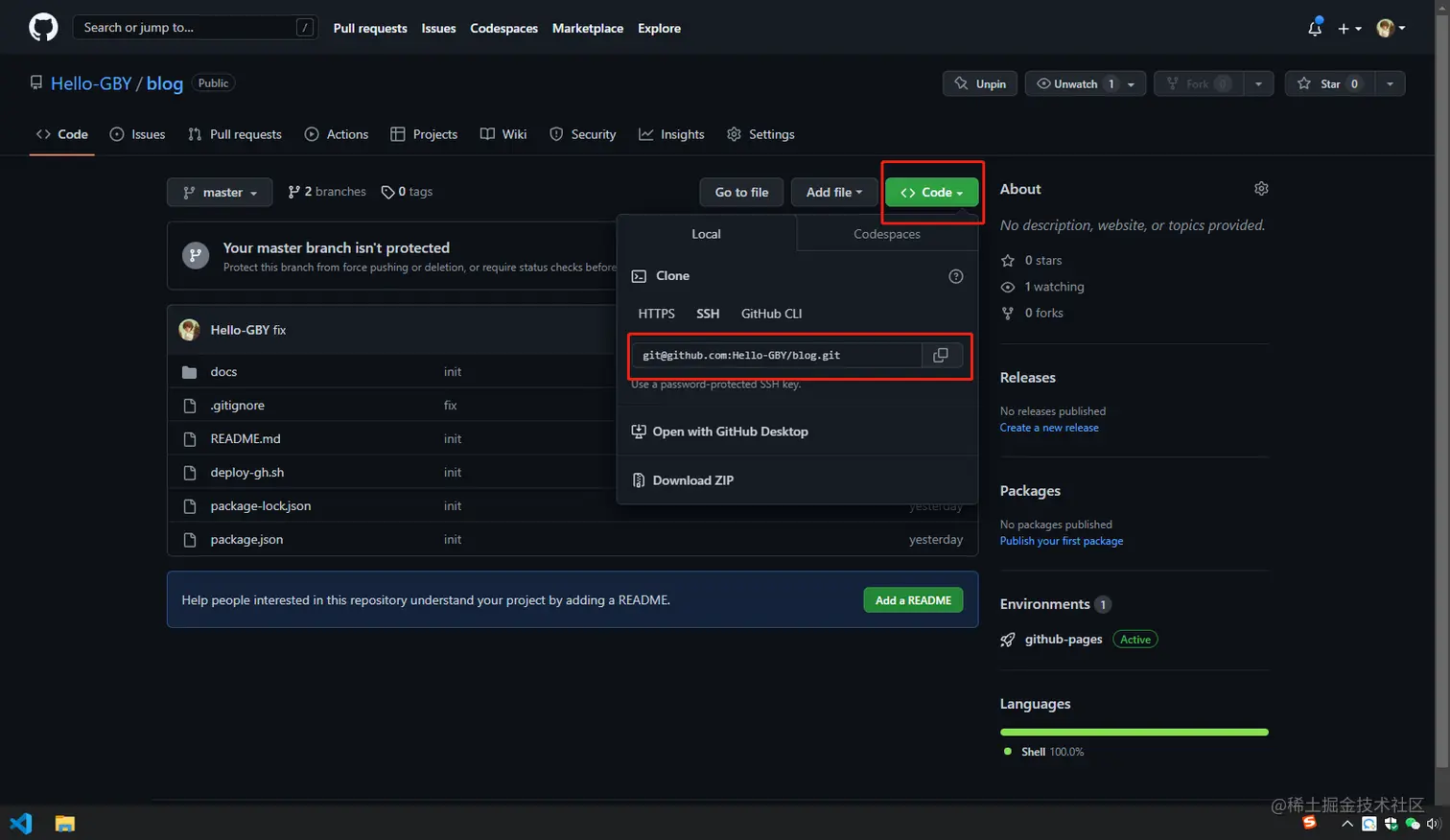The height and width of the screenshot is (840, 1450).
Task: Click the Sogou input method tray icon
Action: click(x=1310, y=822)
